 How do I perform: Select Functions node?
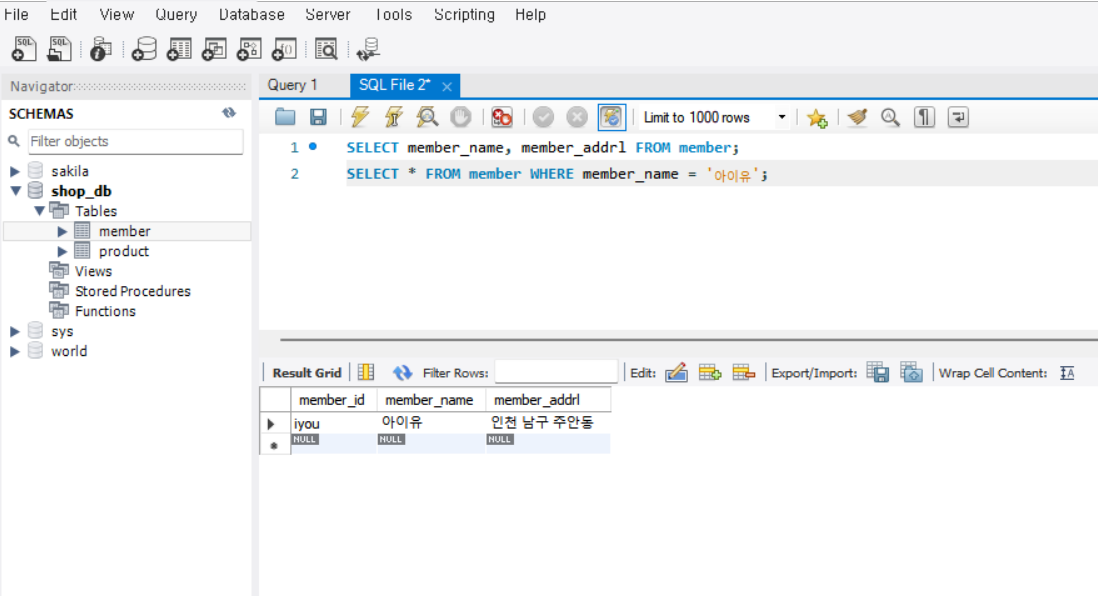[x=105, y=311]
